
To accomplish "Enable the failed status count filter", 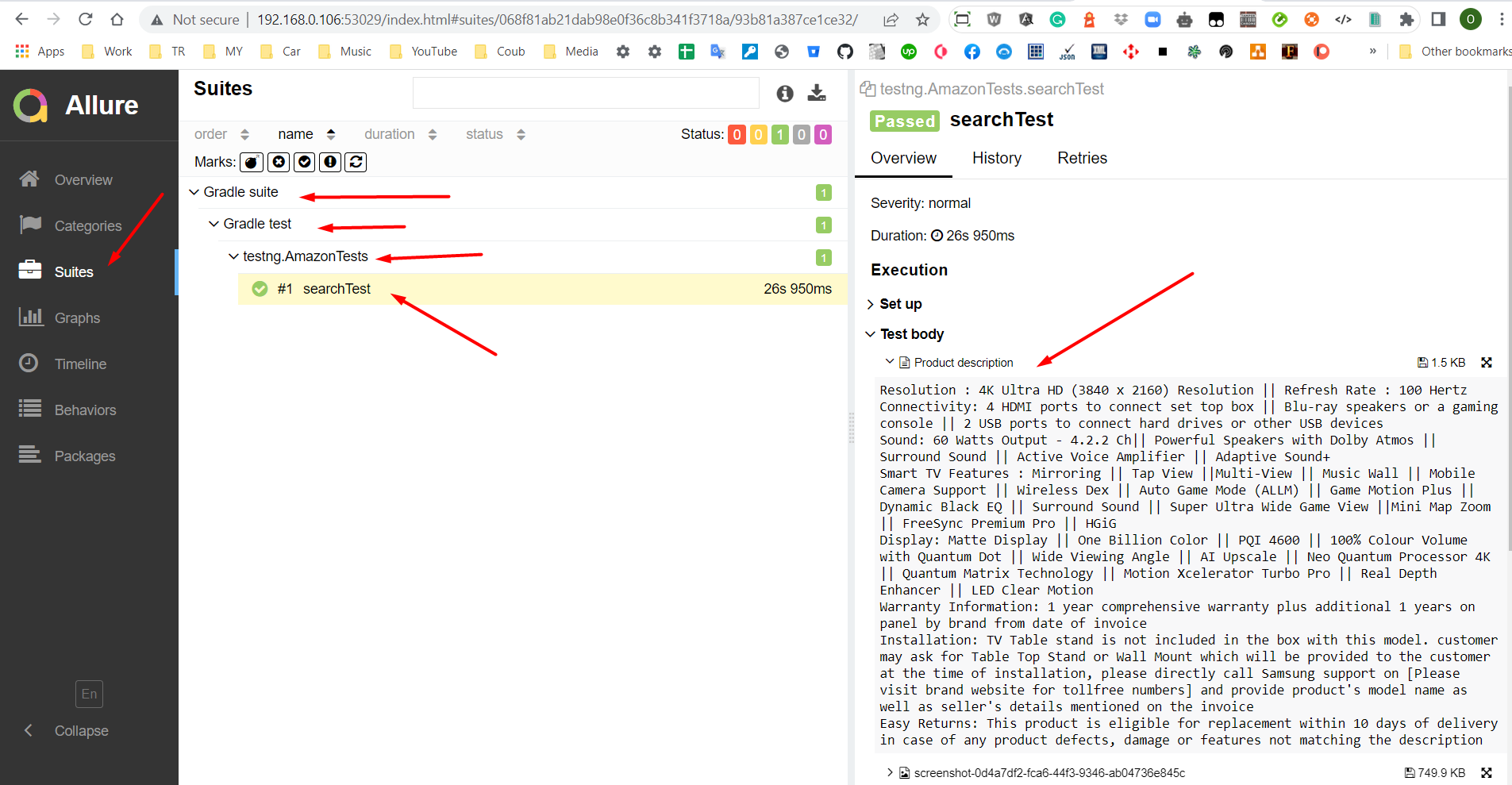I will click(737, 134).
